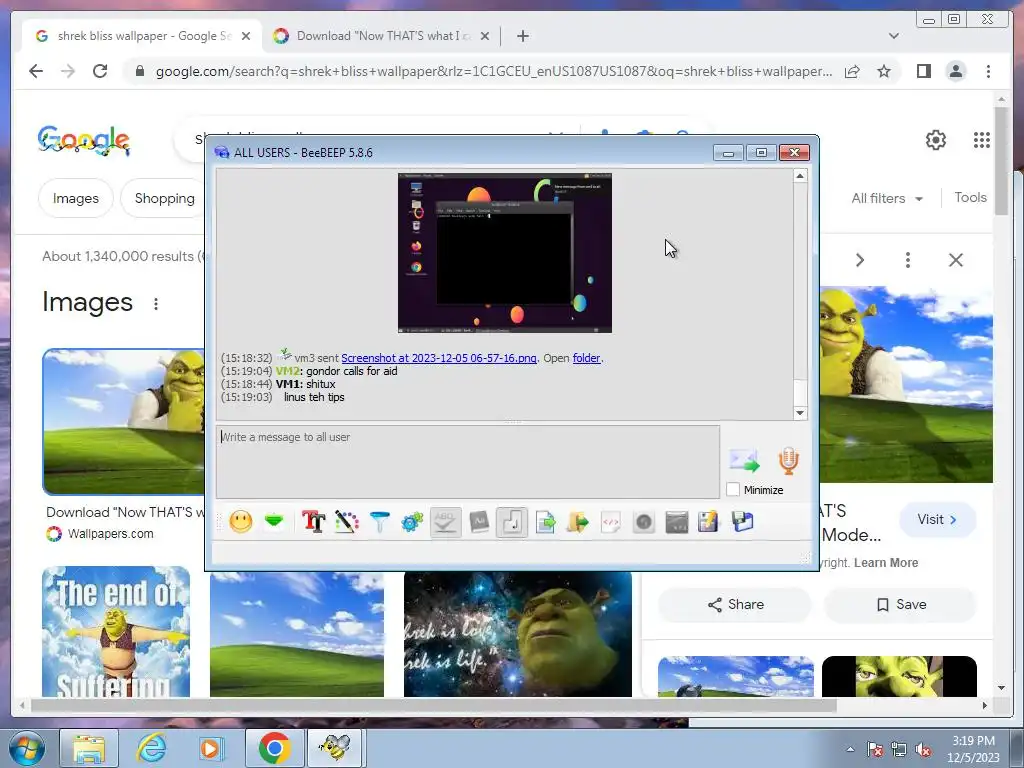Select the Images filter chip
Image resolution: width=1024 pixels, height=768 pixels.
click(x=76, y=199)
